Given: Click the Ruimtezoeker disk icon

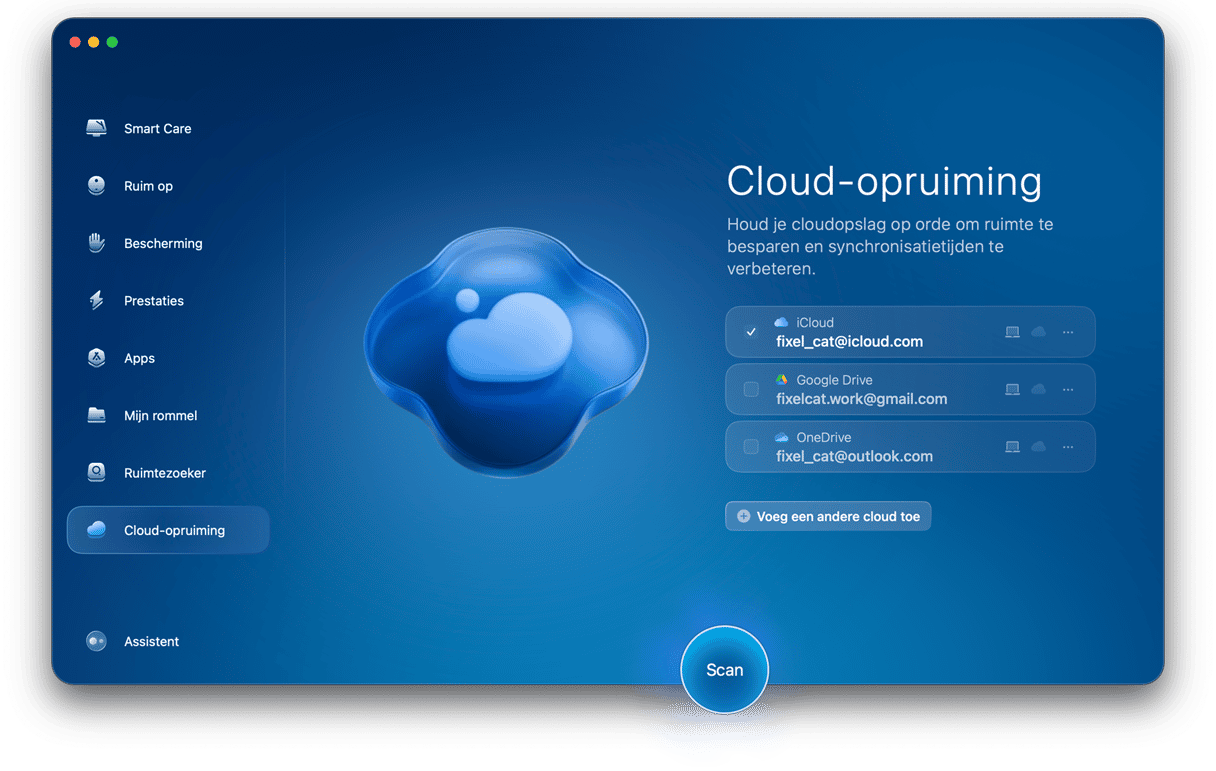Looking at the screenshot, I should tap(97, 473).
